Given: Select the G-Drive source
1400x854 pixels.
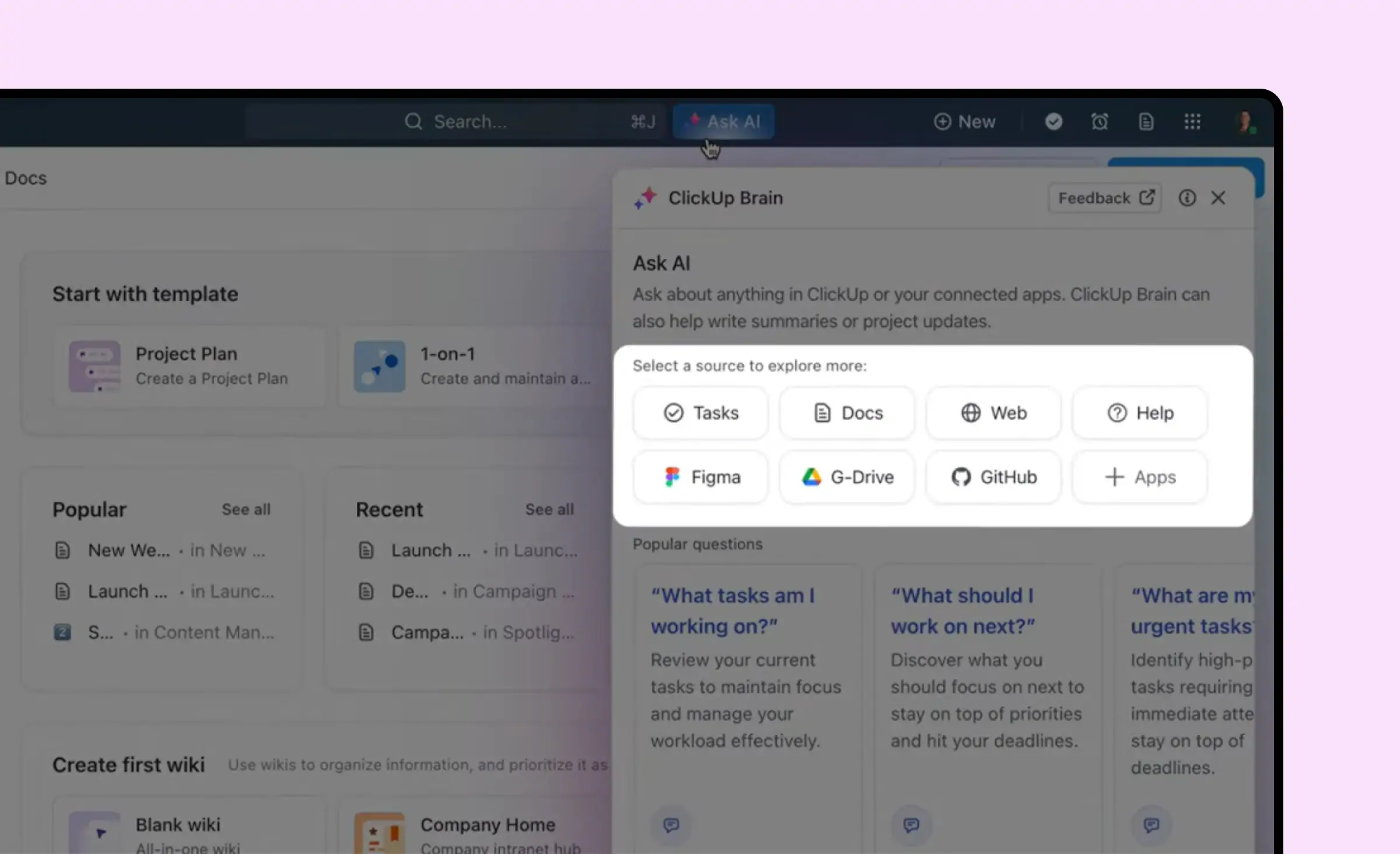Looking at the screenshot, I should [x=847, y=477].
